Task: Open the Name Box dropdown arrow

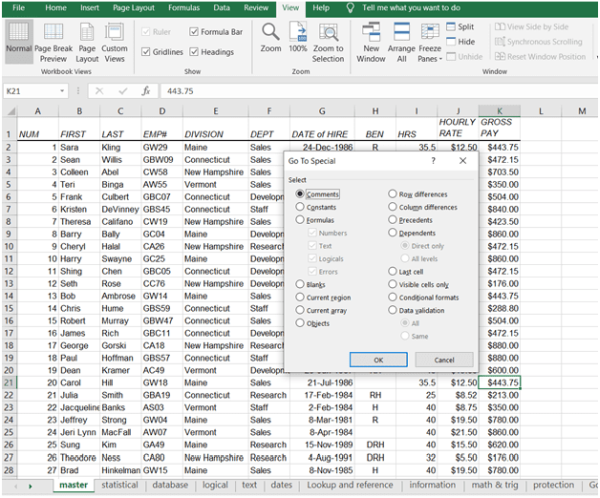Action: click(63, 90)
